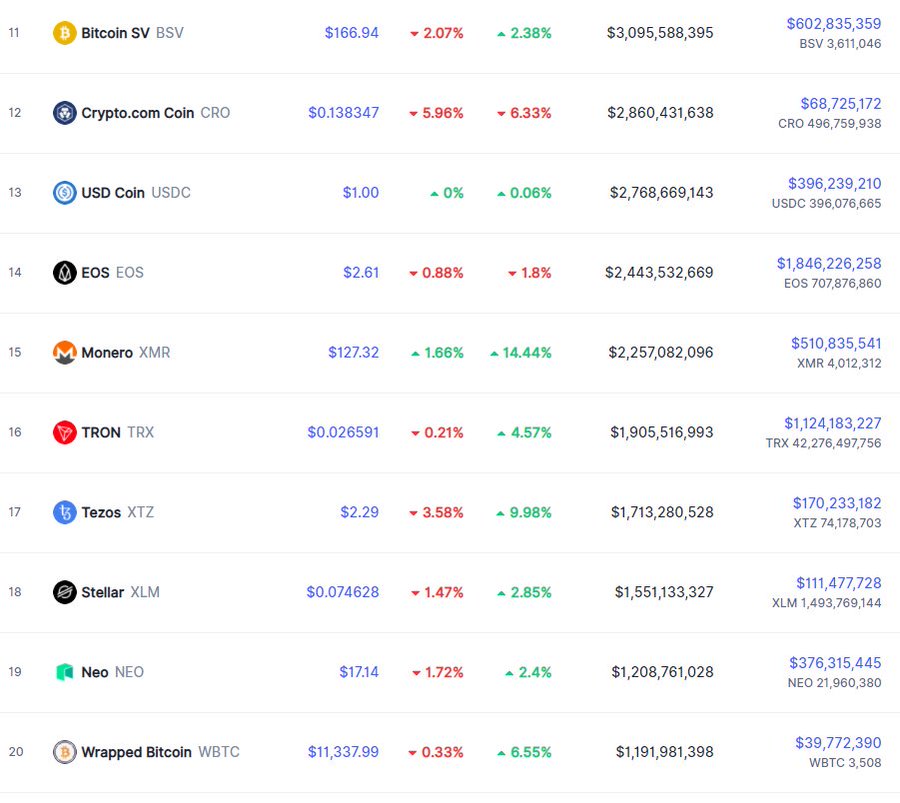Click the $39,772,390 WBTC volume link

838,742
